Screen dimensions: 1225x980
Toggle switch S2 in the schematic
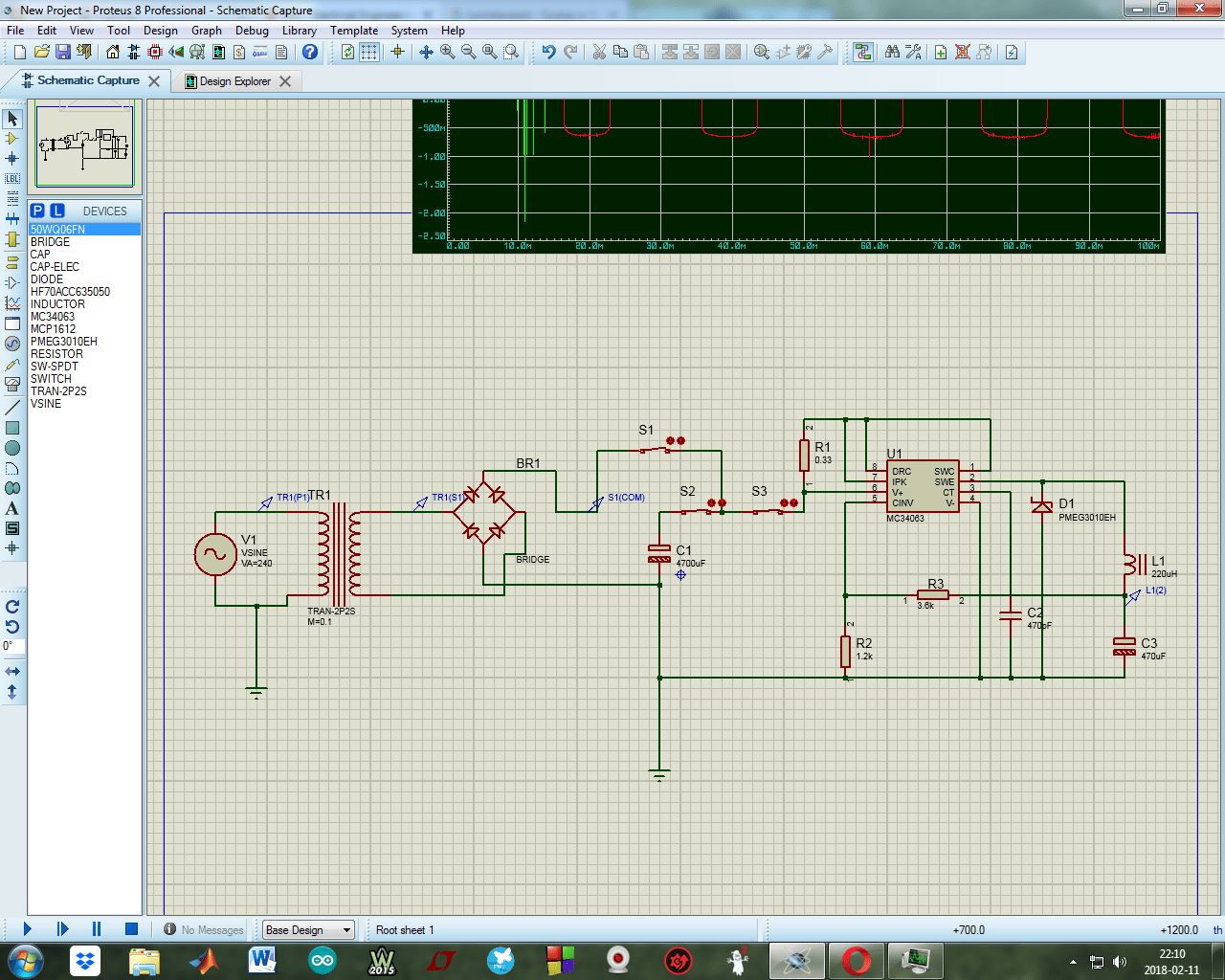click(714, 502)
